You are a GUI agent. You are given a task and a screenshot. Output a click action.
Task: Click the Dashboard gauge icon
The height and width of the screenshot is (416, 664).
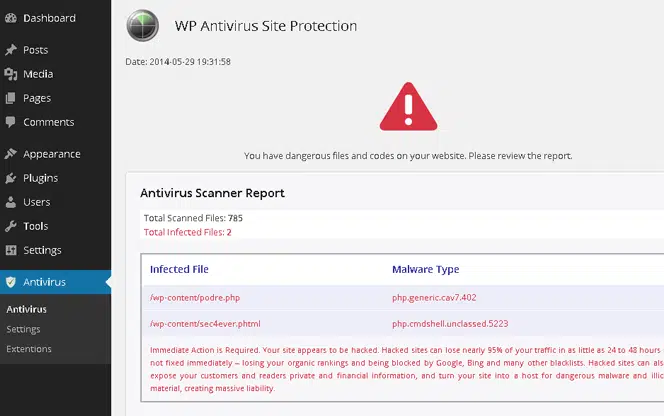point(11,18)
